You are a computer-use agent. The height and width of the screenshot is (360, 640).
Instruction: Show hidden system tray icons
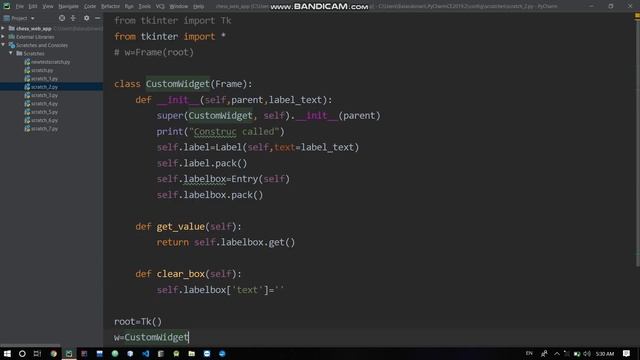[557, 353]
